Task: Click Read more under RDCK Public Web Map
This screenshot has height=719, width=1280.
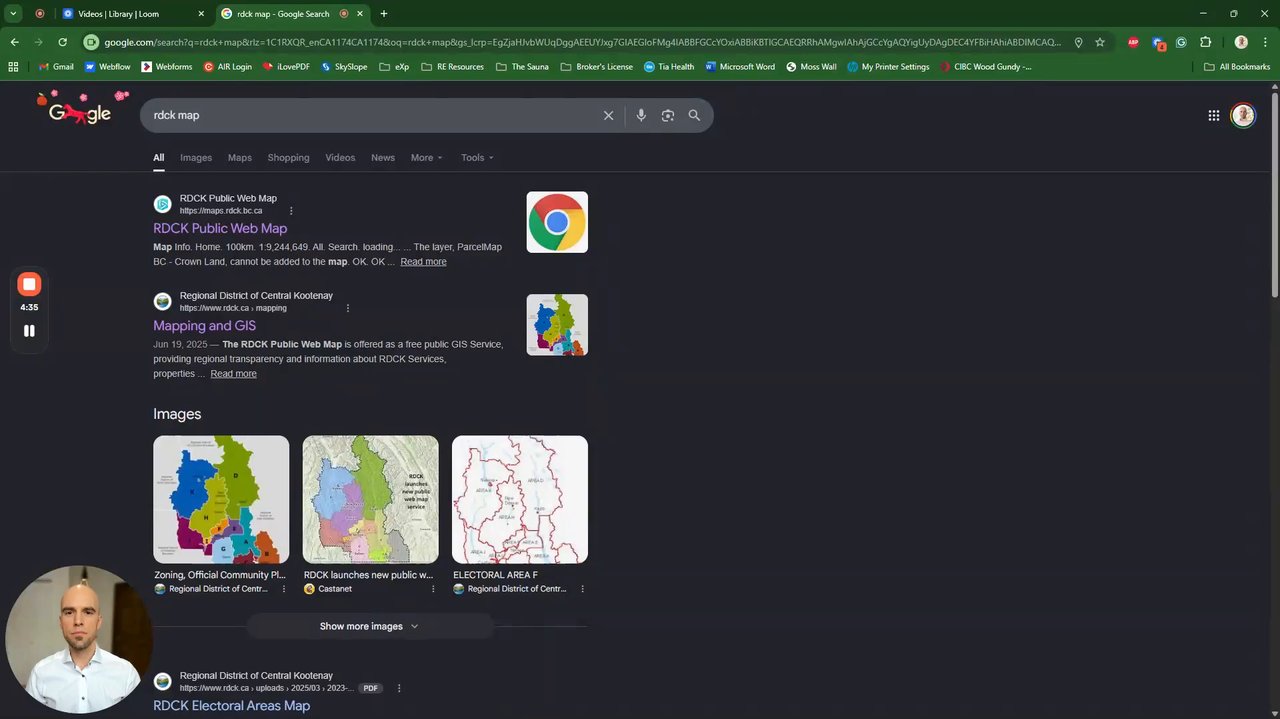Action: [x=423, y=262]
